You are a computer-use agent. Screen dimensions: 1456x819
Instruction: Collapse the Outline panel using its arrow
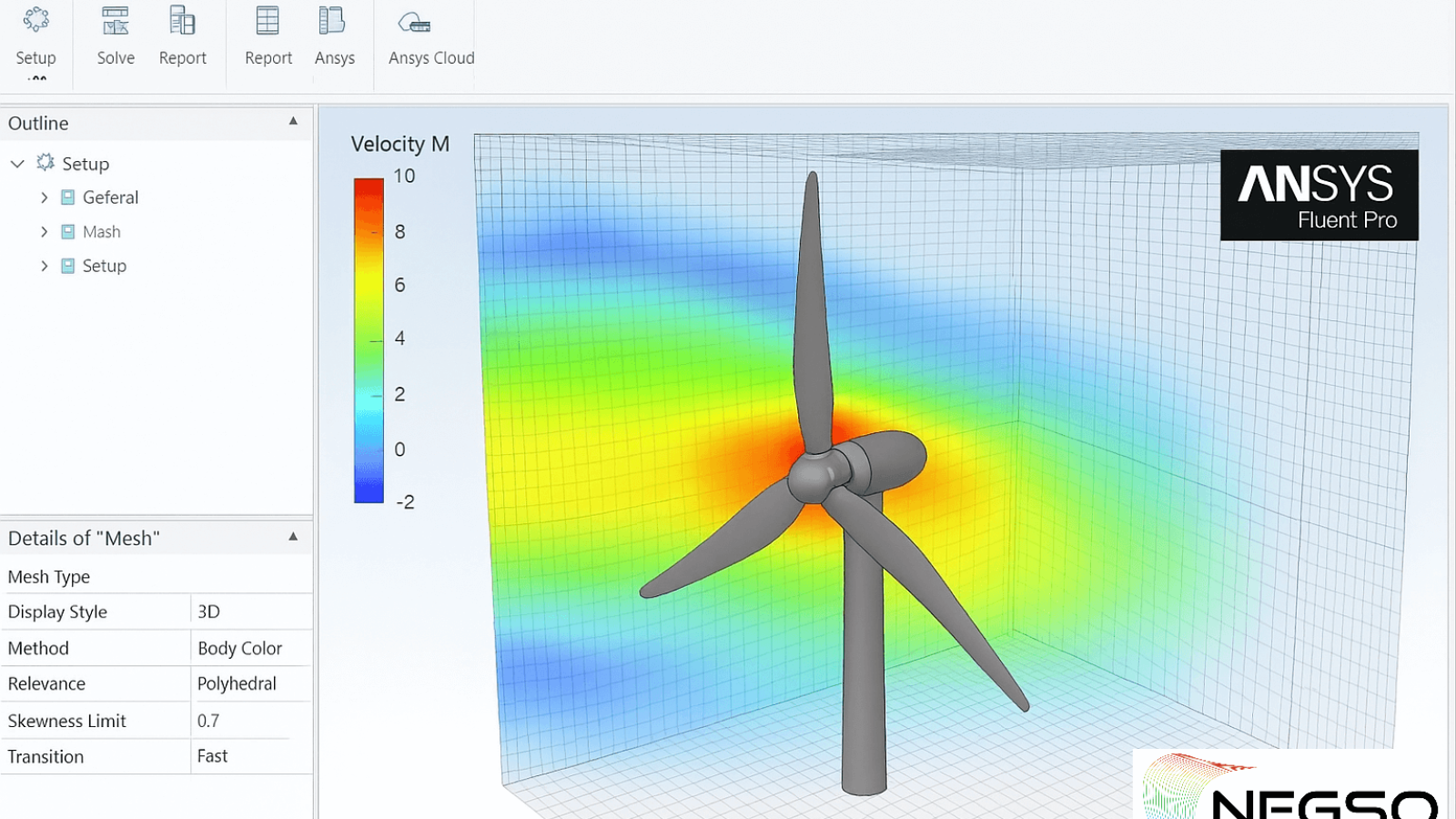click(x=293, y=121)
